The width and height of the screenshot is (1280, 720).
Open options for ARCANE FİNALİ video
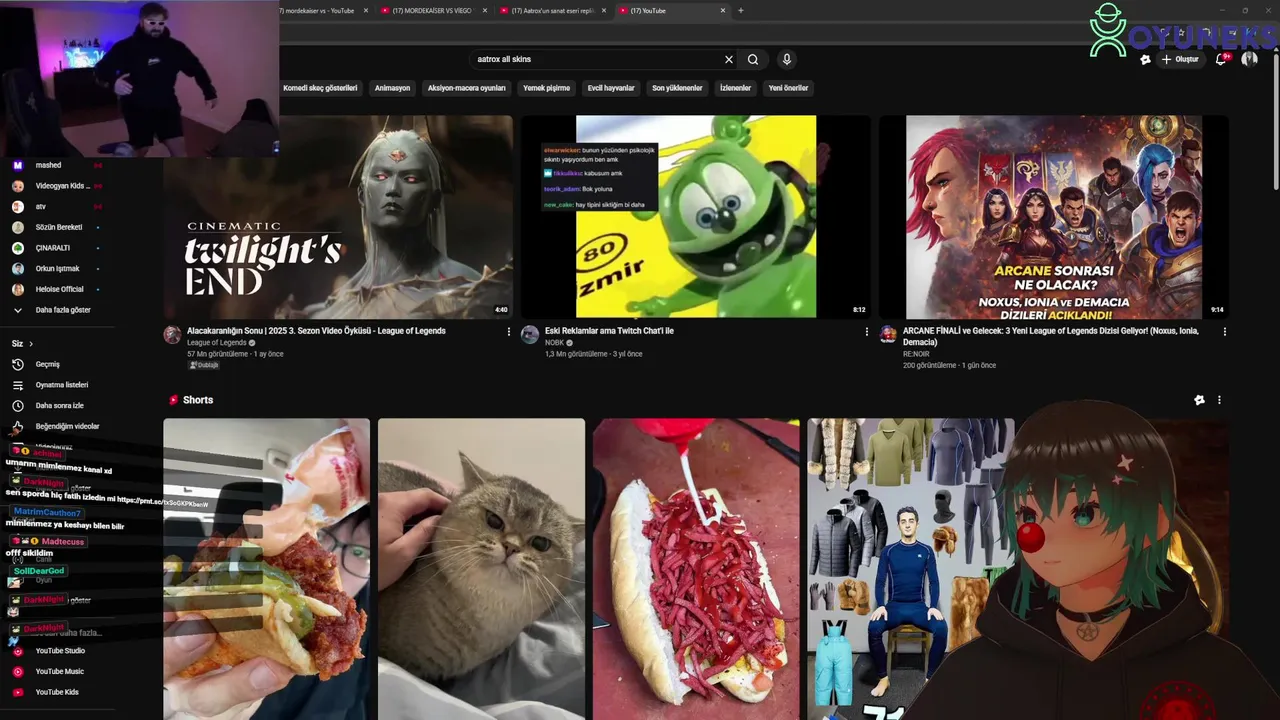point(1224,332)
